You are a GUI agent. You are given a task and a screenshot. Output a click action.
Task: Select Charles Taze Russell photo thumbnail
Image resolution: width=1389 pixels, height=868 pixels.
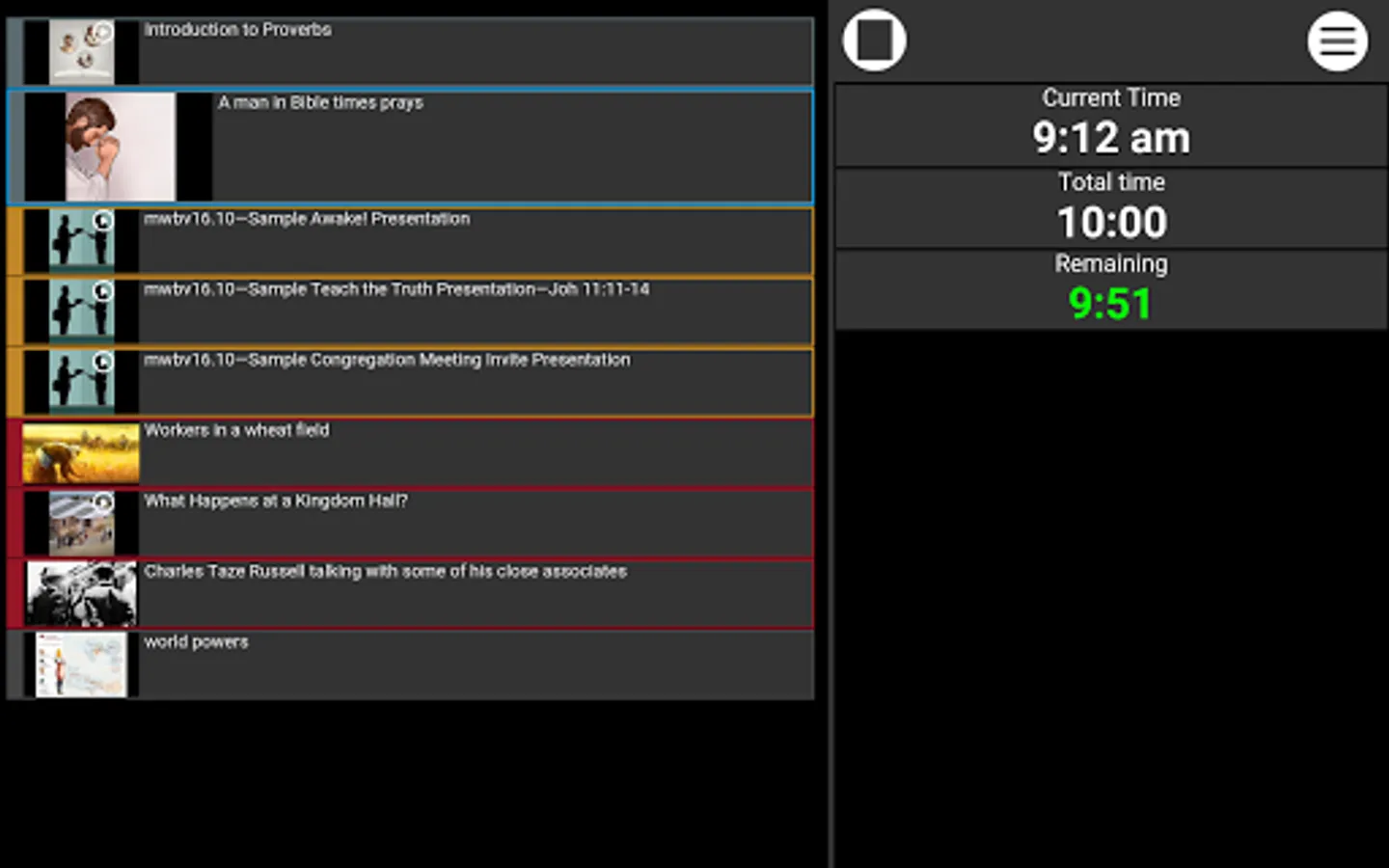pos(82,594)
